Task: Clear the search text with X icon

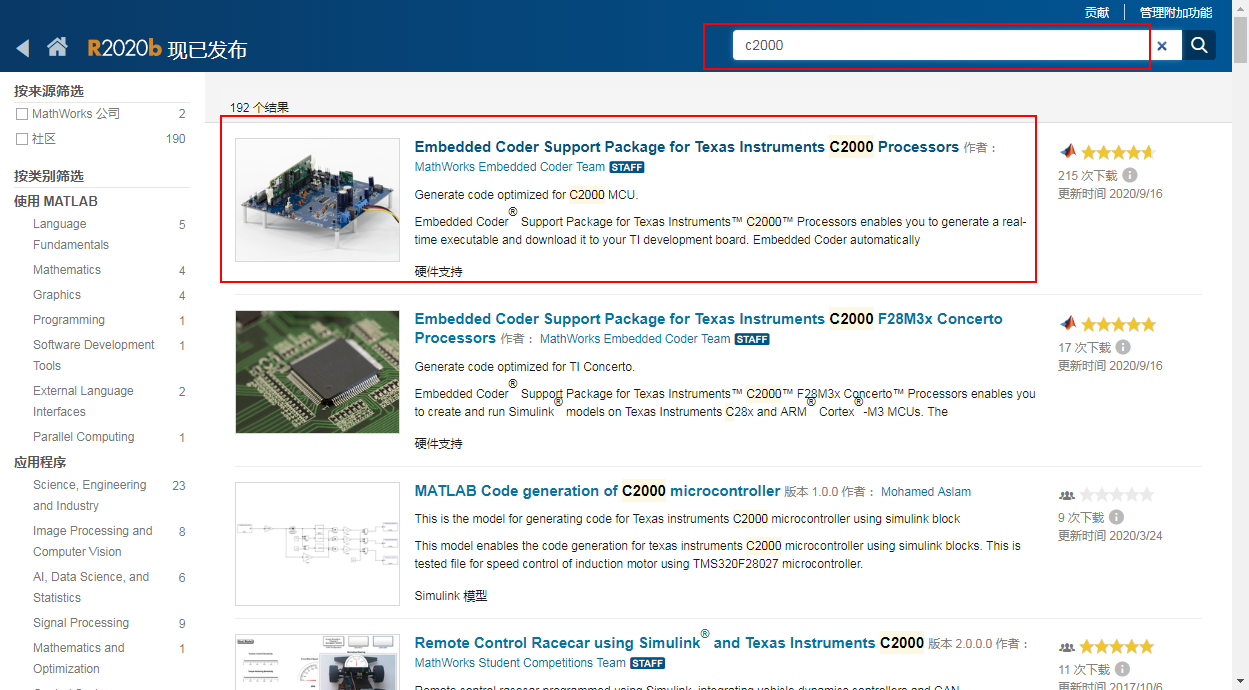Action: [x=1162, y=45]
